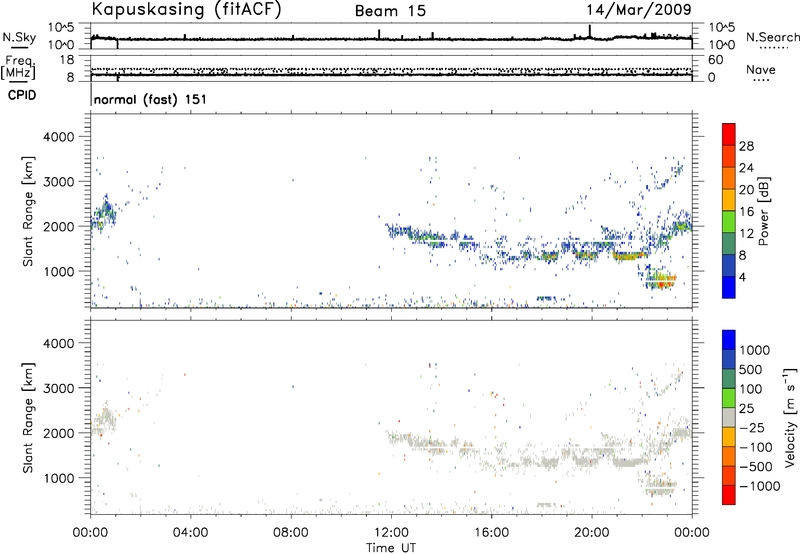
Task: Click the "10^5" tick beside N.Search
Action: pyautogui.click(x=721, y=28)
